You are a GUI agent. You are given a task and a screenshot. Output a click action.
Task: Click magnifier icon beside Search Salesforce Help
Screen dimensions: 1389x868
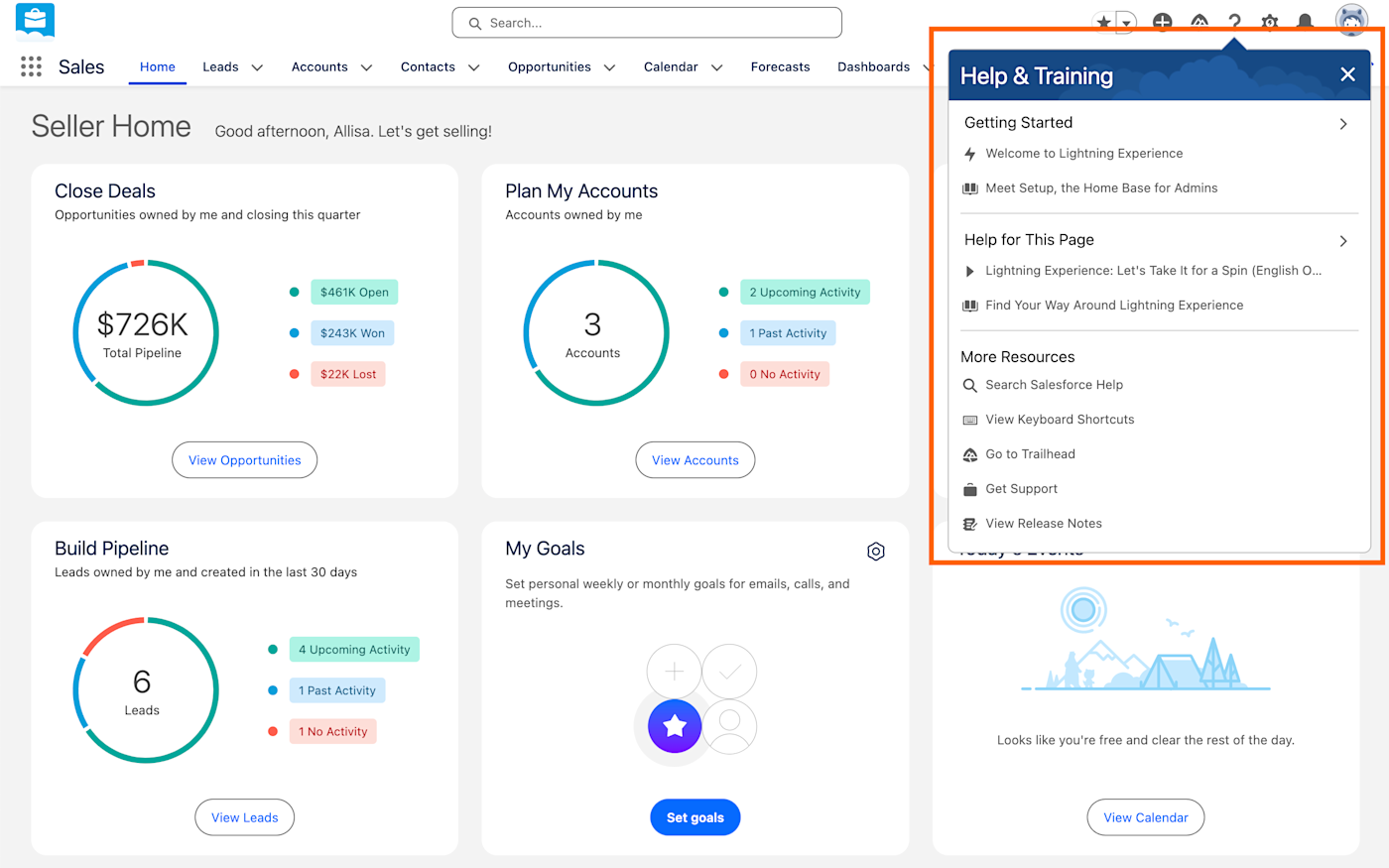[x=970, y=385]
